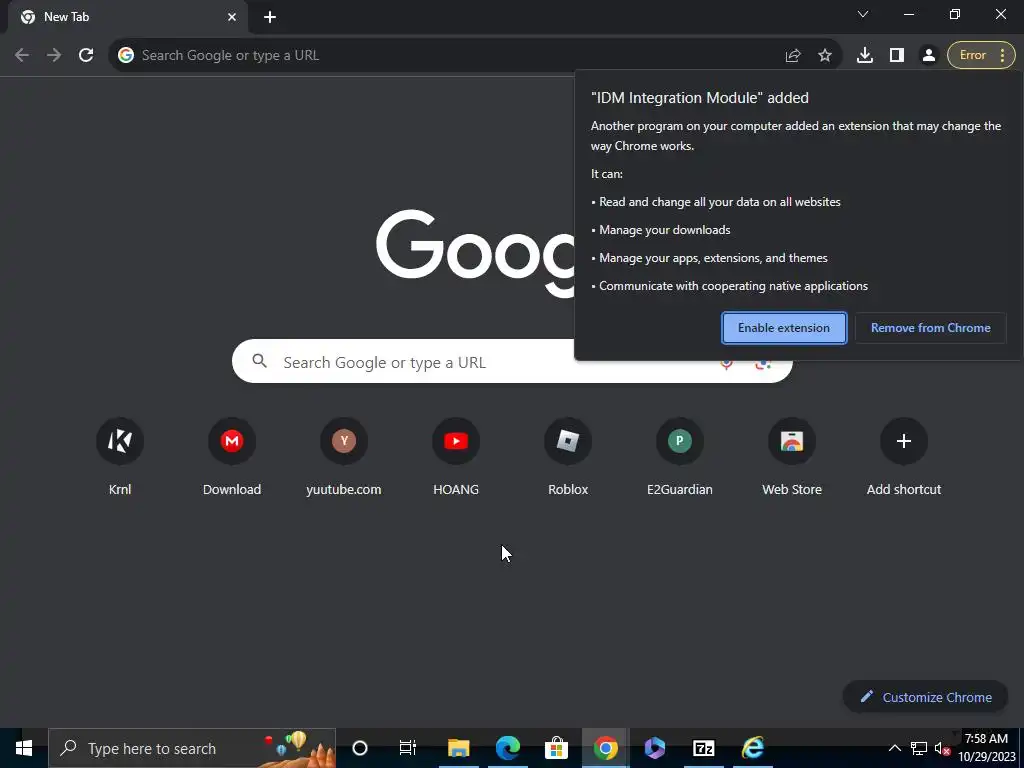This screenshot has width=1024, height=768.
Task: Toggle the side panel icon
Action: coord(897,56)
